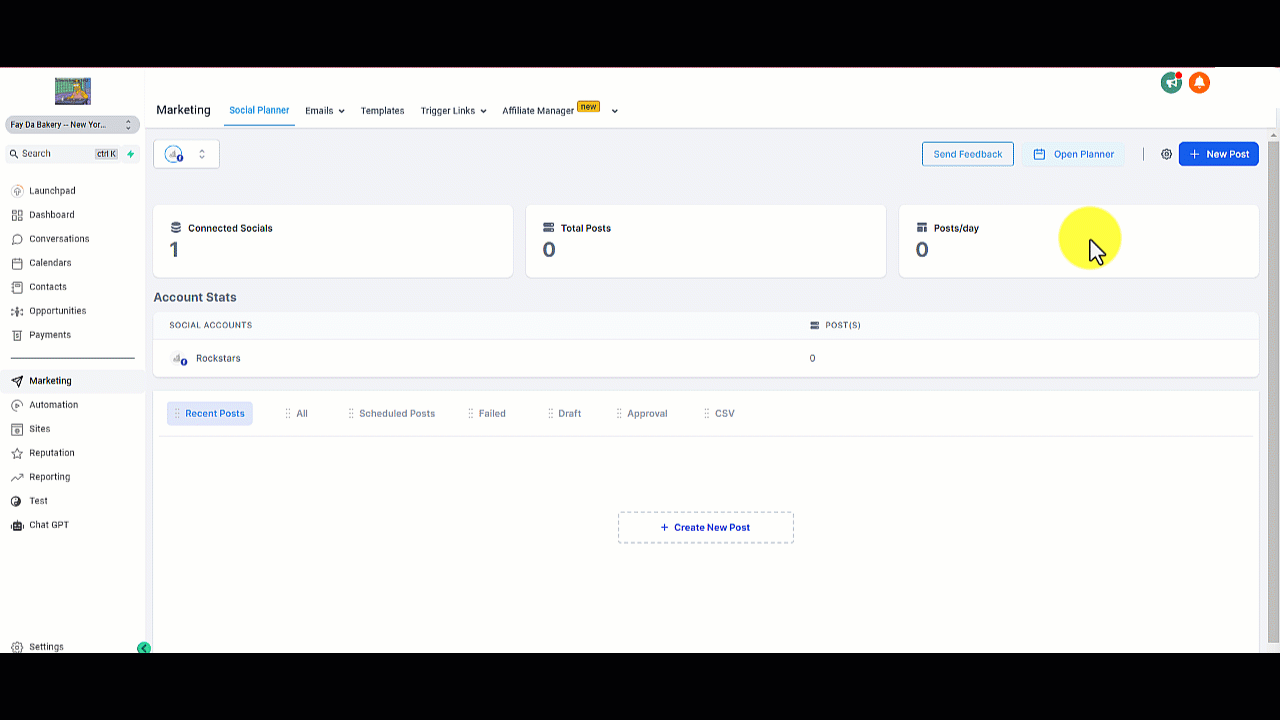Screen dimensions: 1280x720
Task: Select the Recent Posts tab
Action: click(210, 413)
